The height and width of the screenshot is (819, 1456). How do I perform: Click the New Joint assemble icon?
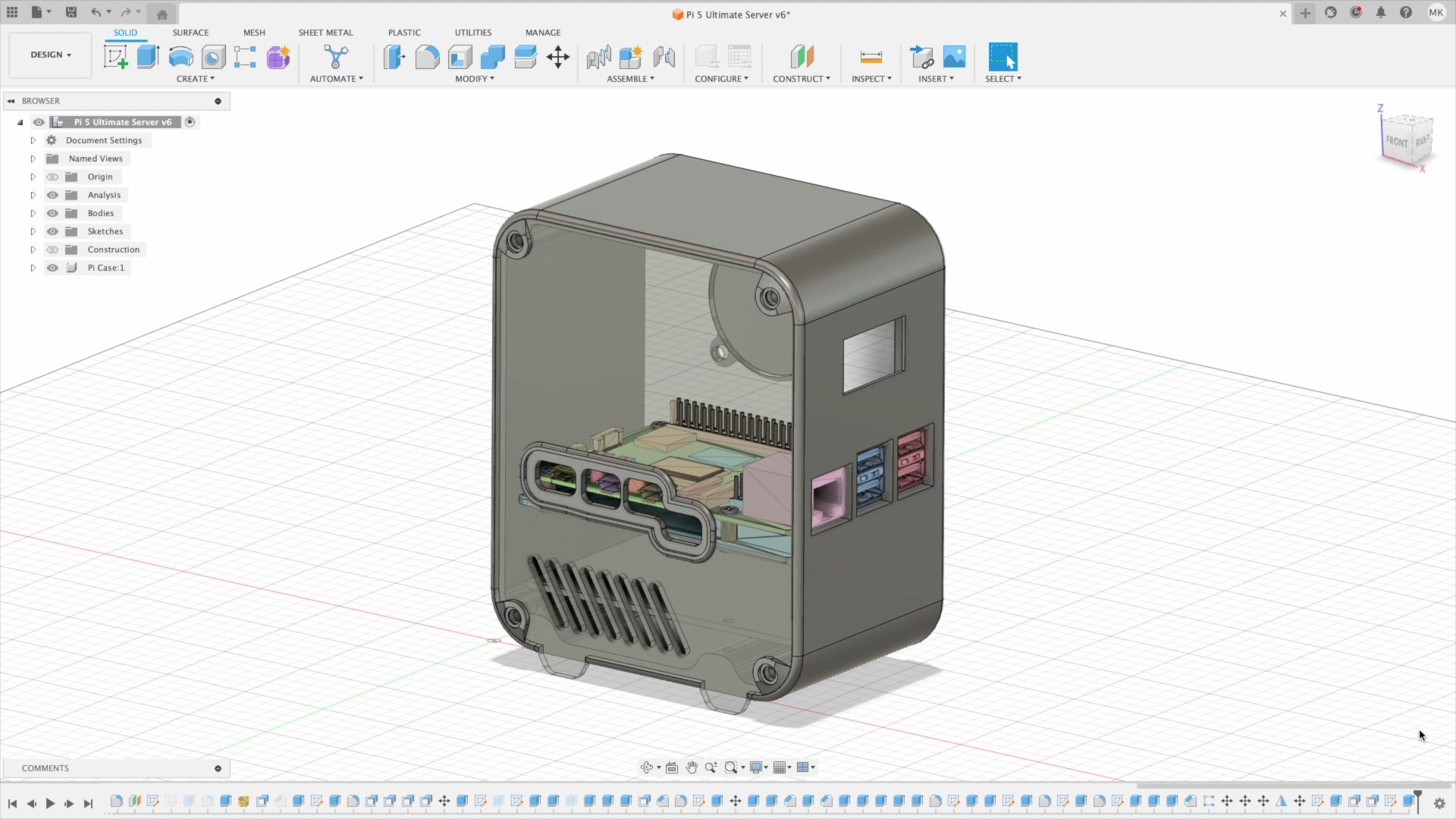(598, 57)
